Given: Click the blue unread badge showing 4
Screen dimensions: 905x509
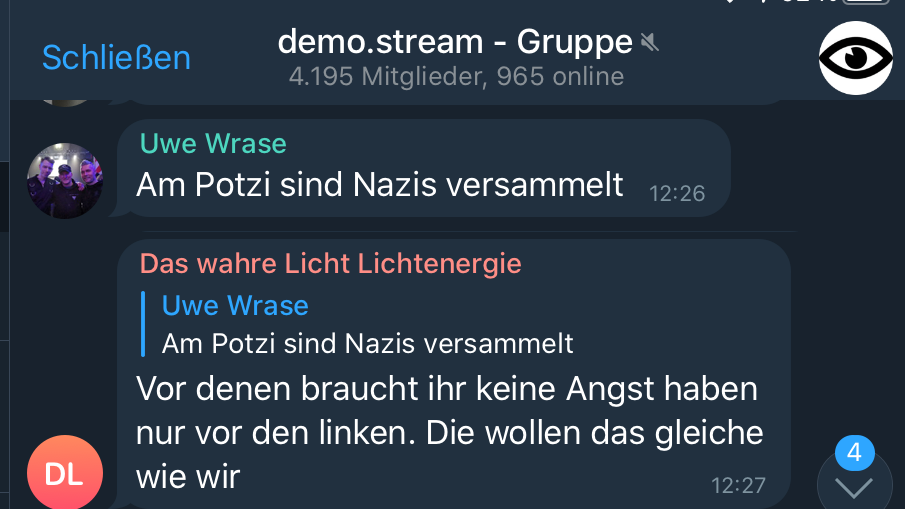Looking at the screenshot, I should 854,452.
